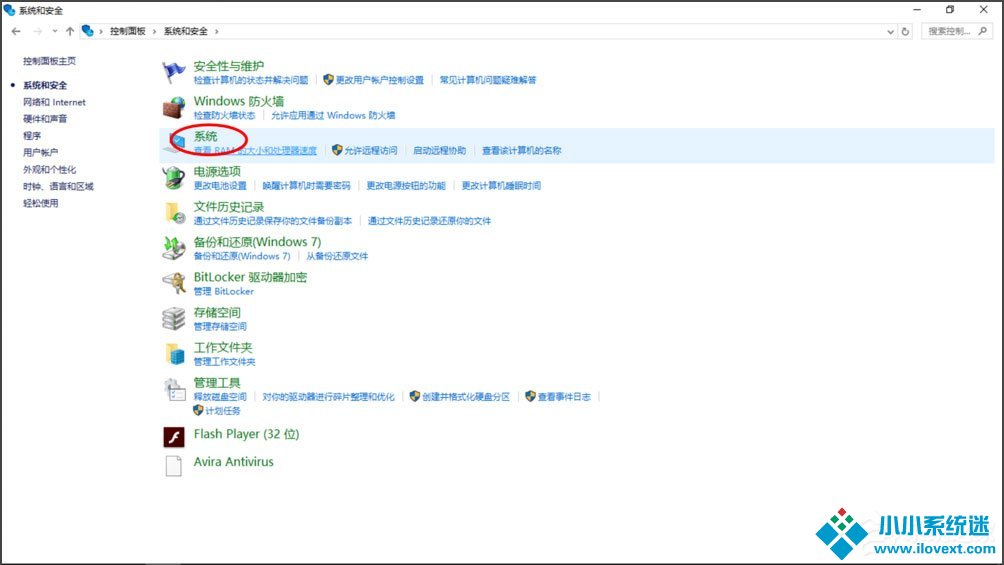This screenshot has height=565, width=1004.
Task: Click 查看事件日志 link
Action: 563,397
